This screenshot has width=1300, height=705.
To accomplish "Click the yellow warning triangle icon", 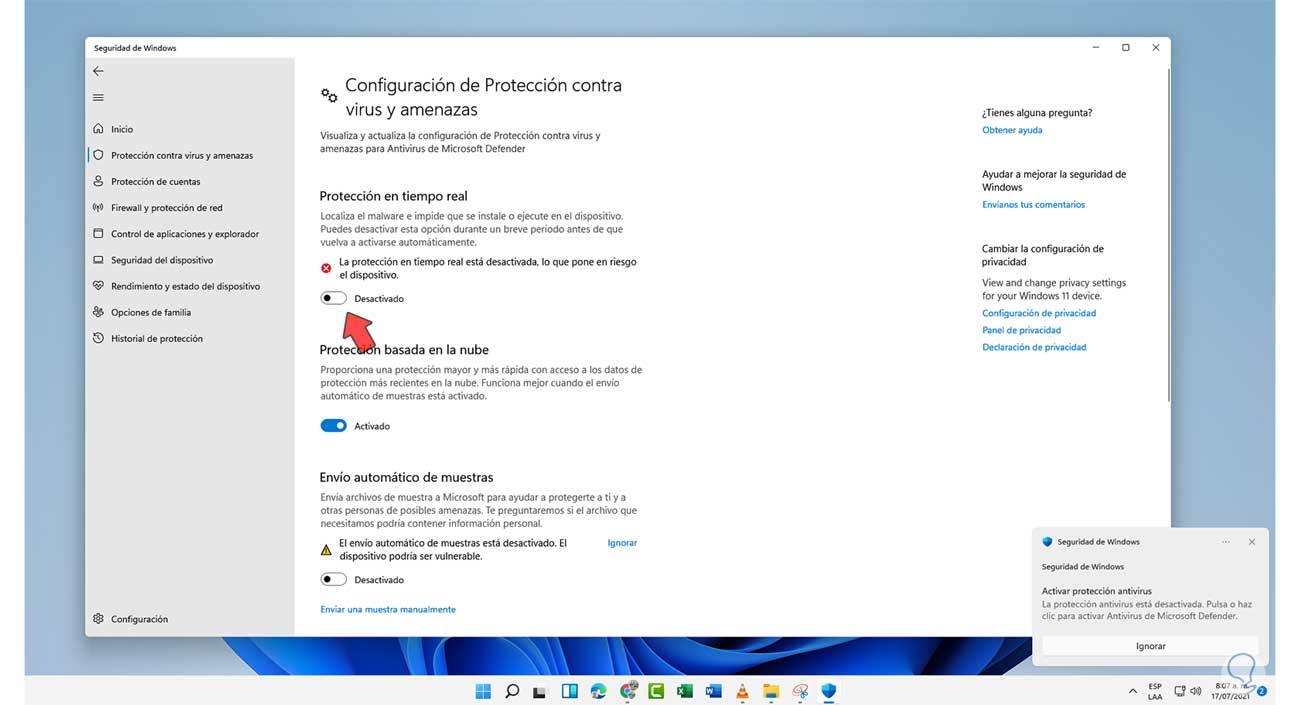I will coord(326,549).
